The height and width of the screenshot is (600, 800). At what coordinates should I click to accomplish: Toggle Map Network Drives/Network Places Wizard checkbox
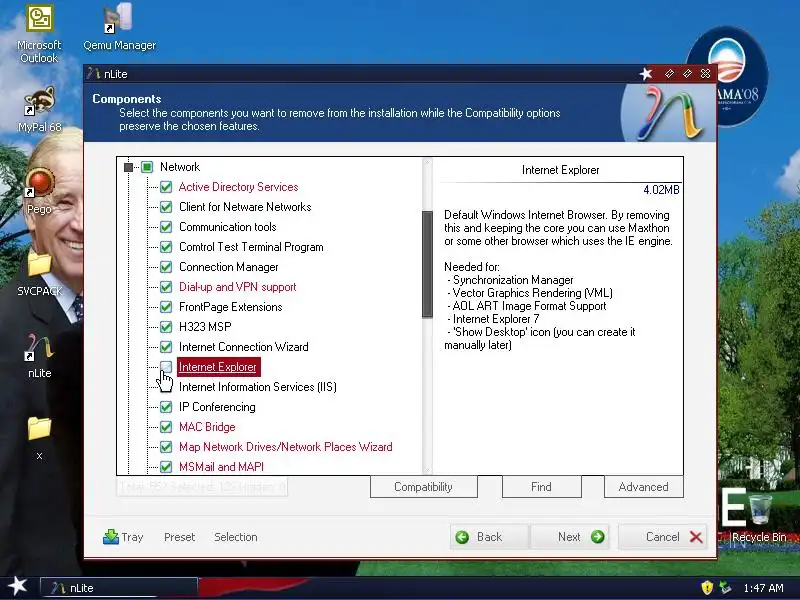tap(166, 447)
